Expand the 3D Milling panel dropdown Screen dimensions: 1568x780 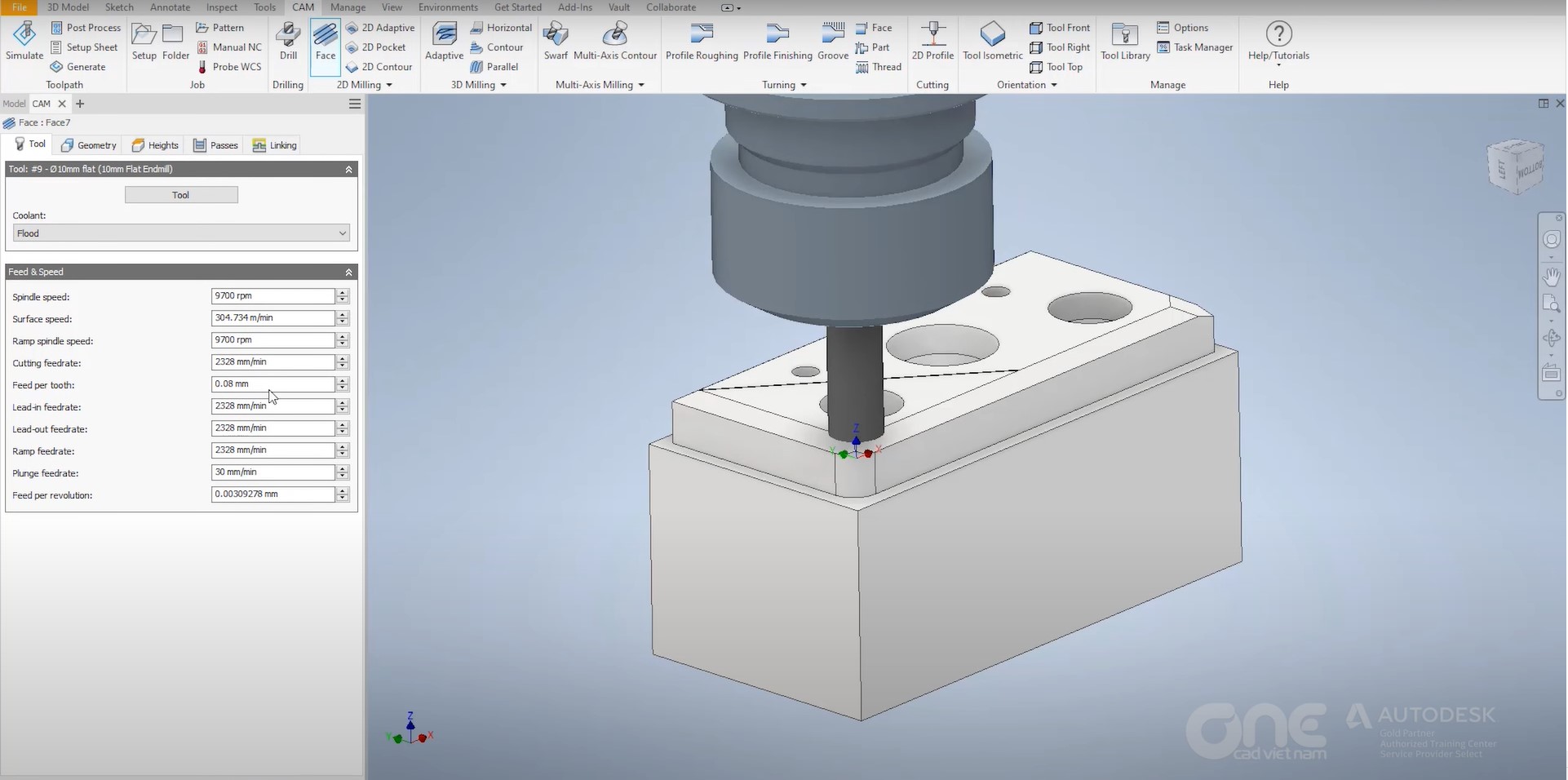tap(503, 85)
